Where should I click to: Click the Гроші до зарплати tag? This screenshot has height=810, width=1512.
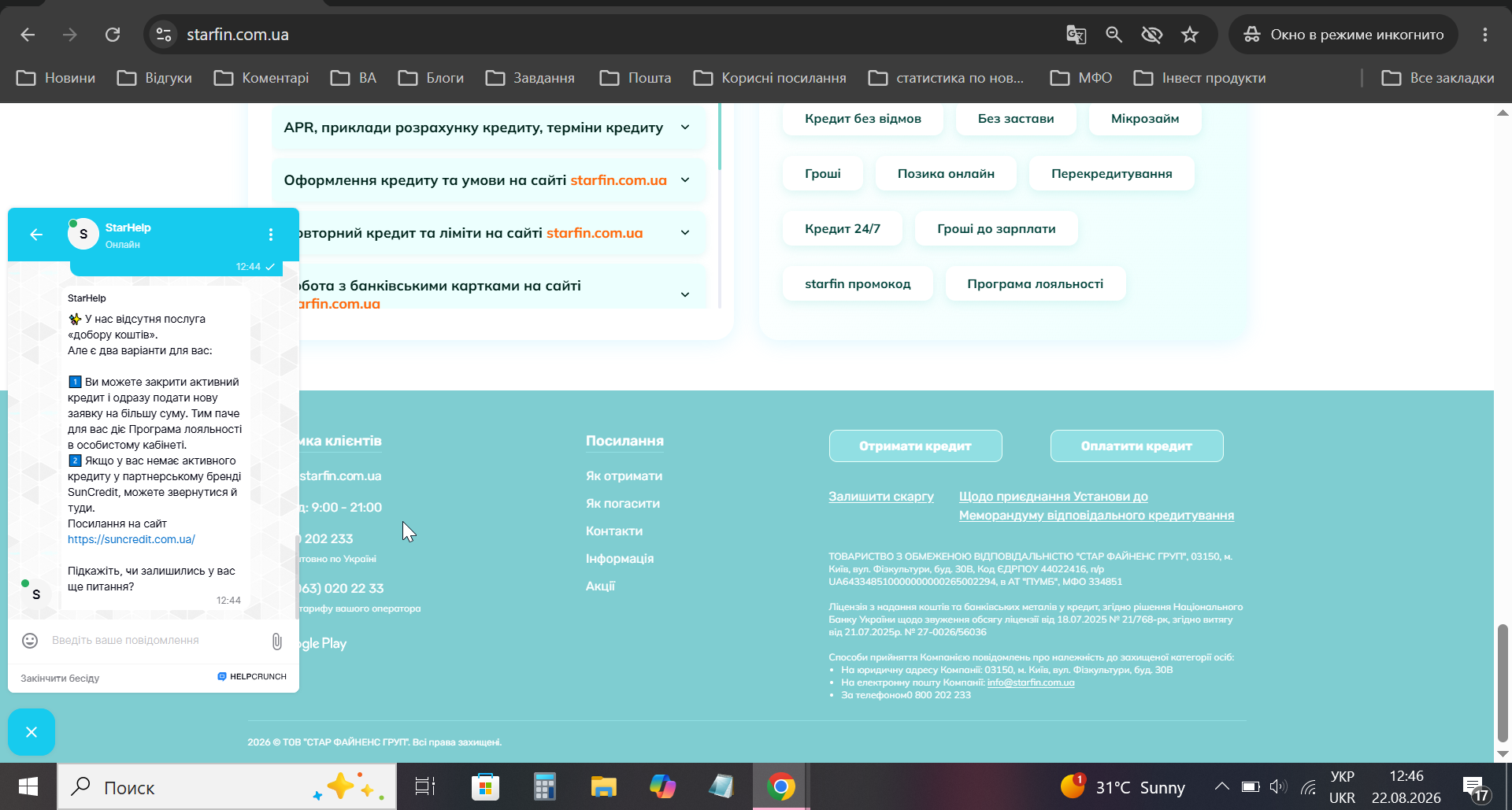pyautogui.click(x=996, y=229)
